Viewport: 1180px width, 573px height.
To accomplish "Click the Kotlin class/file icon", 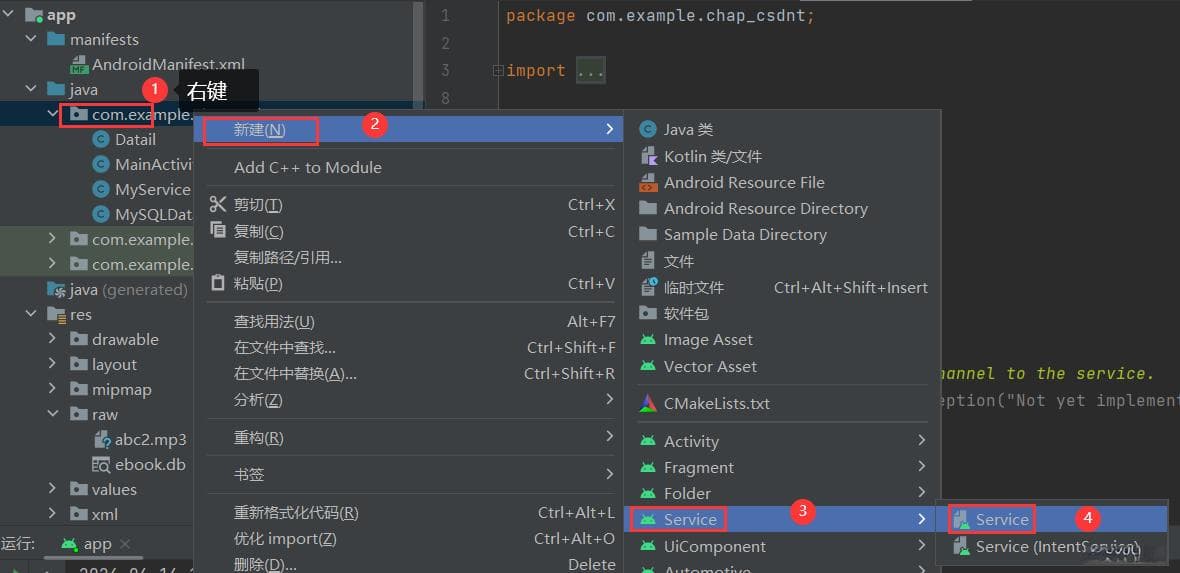I will click(648, 156).
